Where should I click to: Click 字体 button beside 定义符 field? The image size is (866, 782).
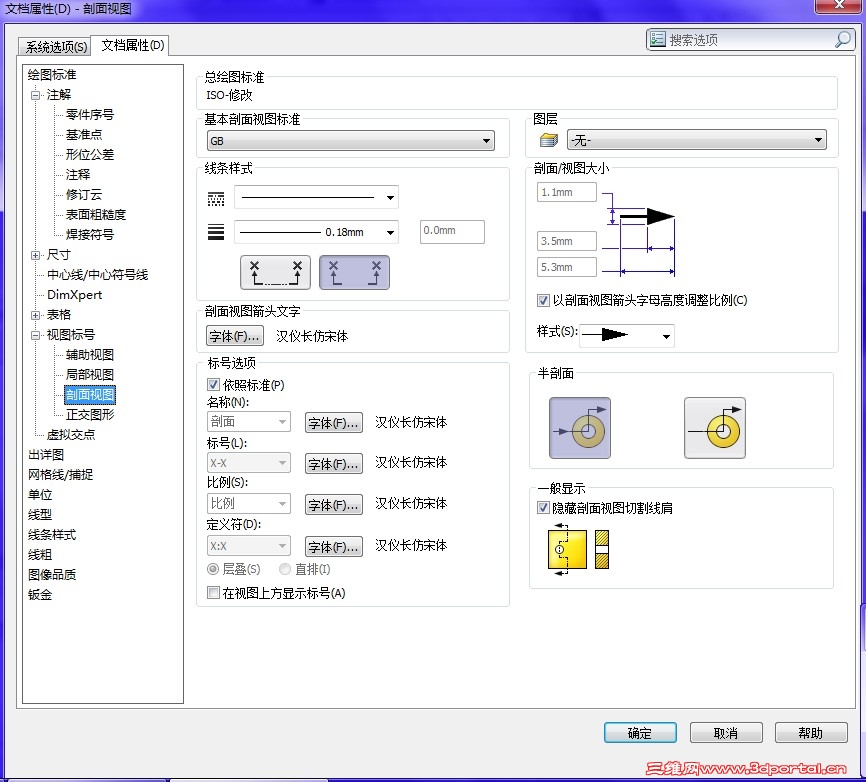click(334, 547)
